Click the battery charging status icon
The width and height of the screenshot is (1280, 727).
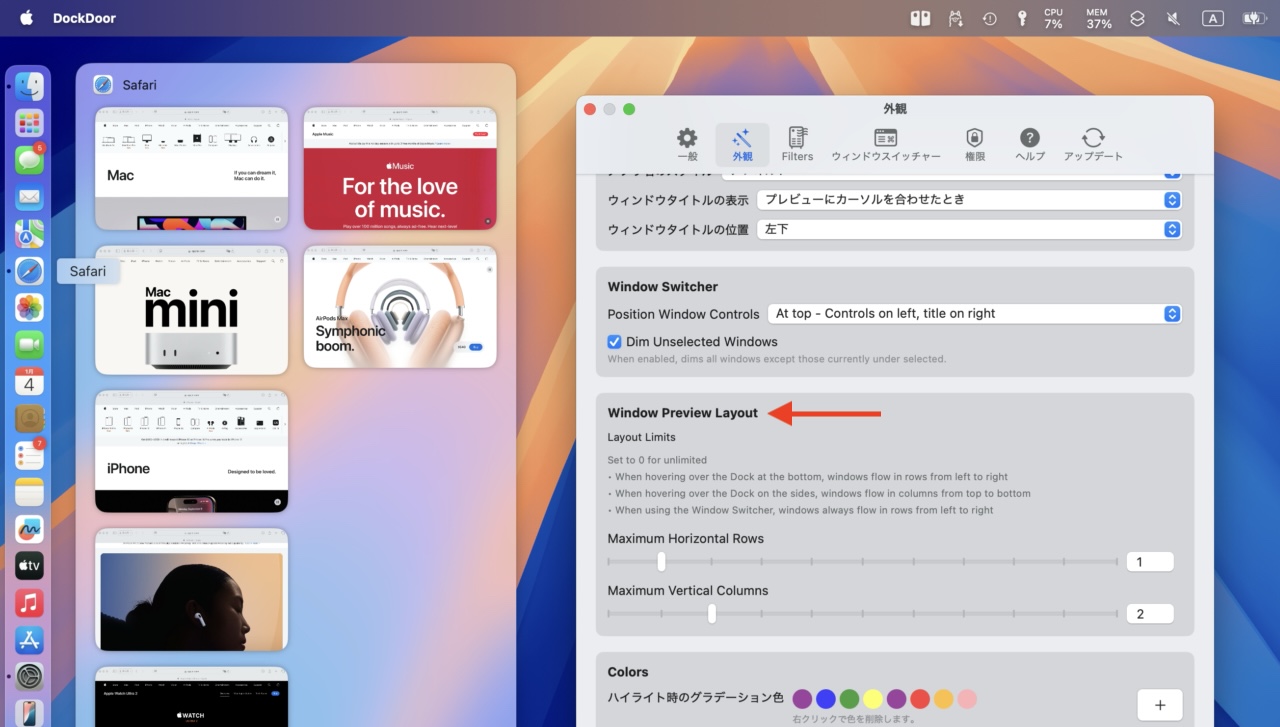1254,18
